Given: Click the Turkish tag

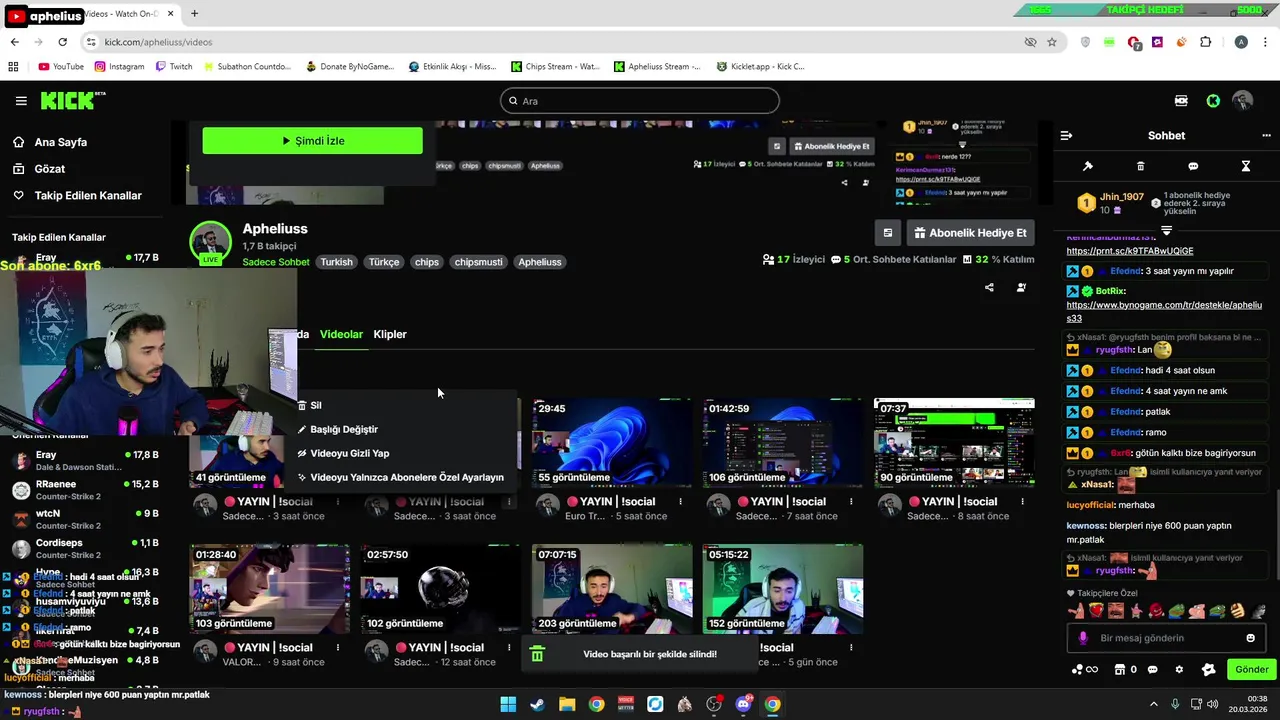Looking at the screenshot, I should pos(336,262).
